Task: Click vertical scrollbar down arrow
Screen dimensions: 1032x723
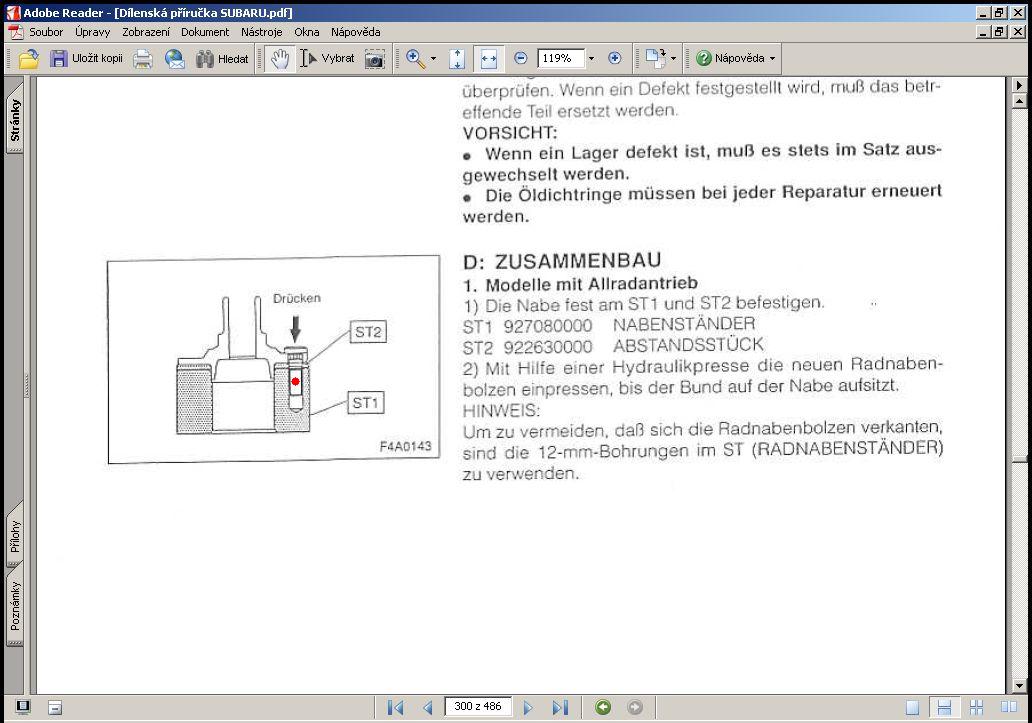Action: tap(1019, 686)
